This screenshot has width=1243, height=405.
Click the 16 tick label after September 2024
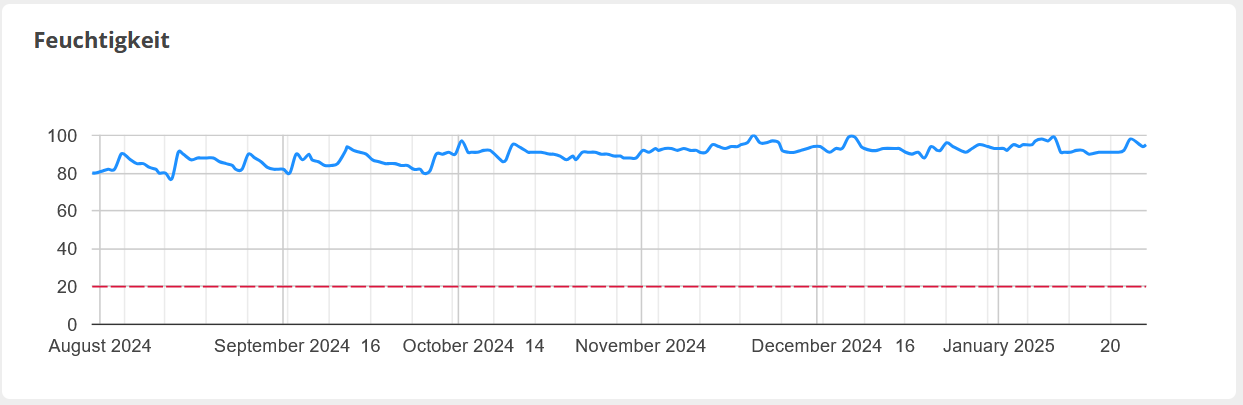[370, 346]
